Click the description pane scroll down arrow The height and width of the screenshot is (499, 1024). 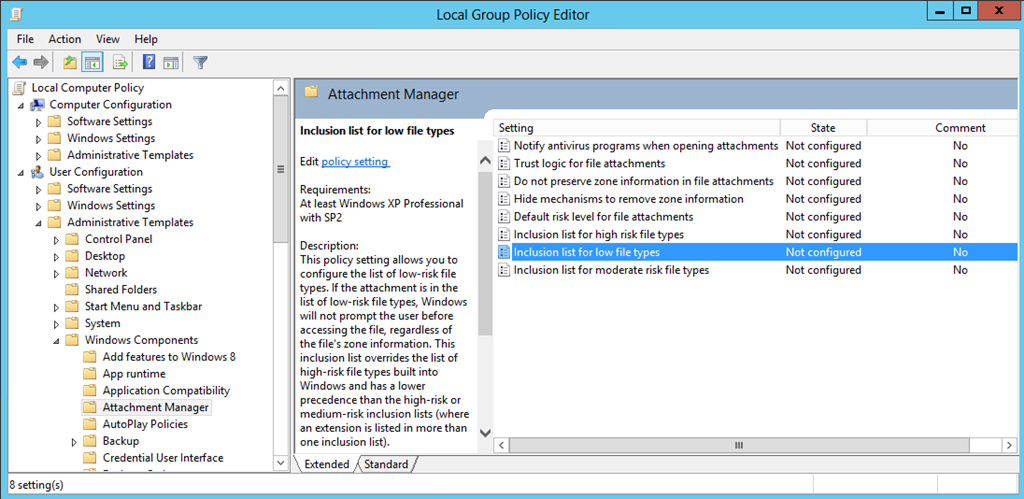point(485,432)
